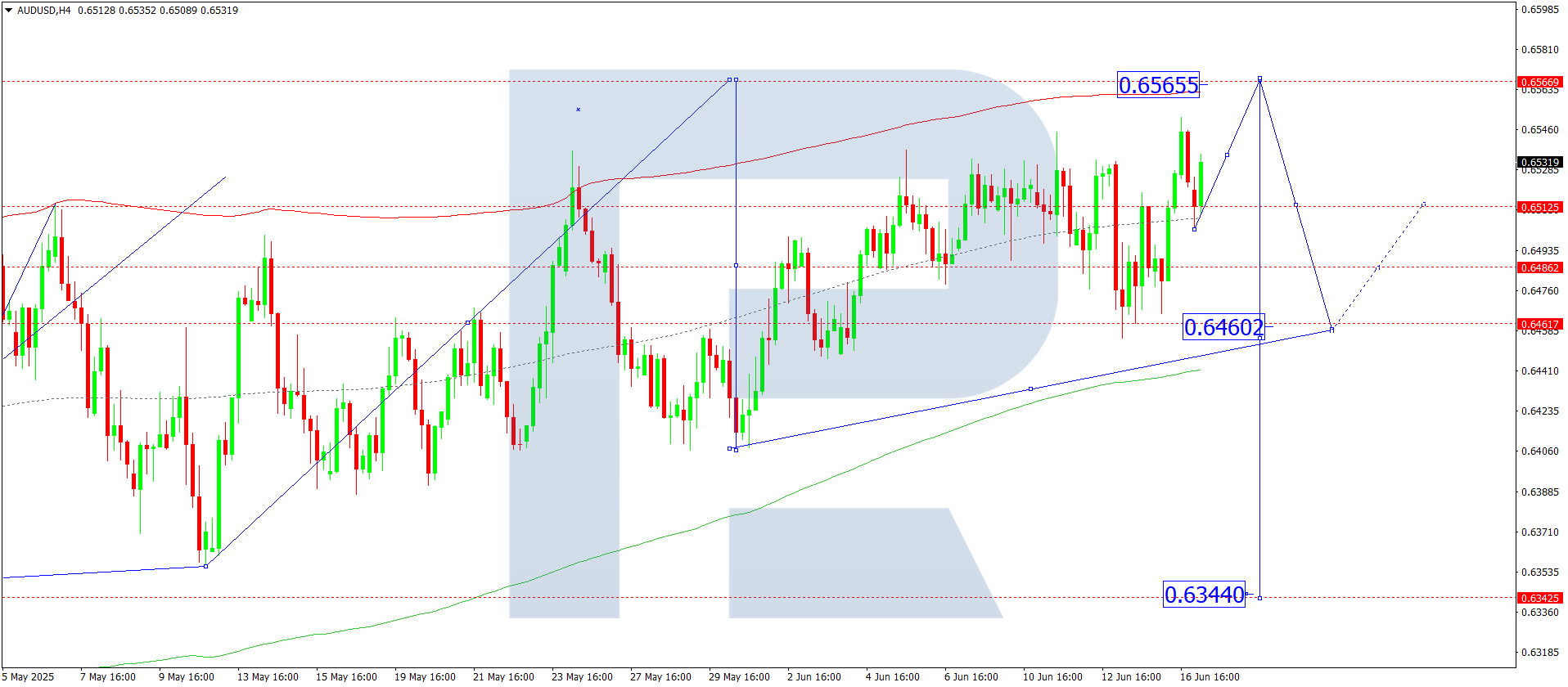Select the 0.64602 price label box

coord(1224,327)
